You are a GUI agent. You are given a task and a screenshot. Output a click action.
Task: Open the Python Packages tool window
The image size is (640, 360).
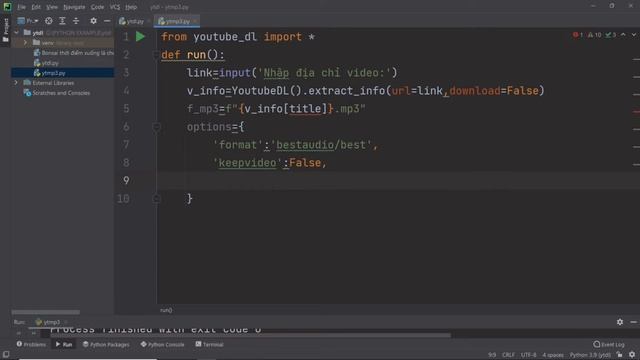point(106,344)
